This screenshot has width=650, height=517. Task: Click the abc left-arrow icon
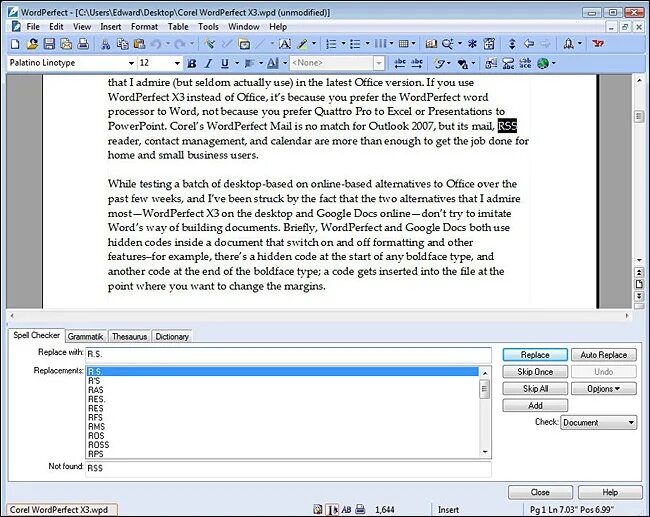400,63
